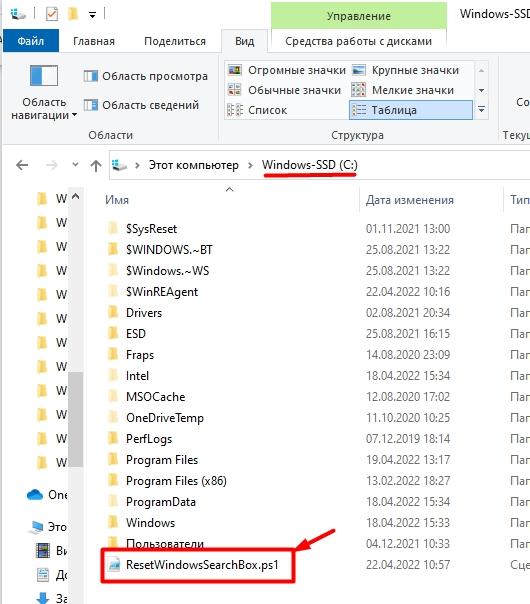
Task: Toggle the Область просмотра pane
Action: point(146,76)
